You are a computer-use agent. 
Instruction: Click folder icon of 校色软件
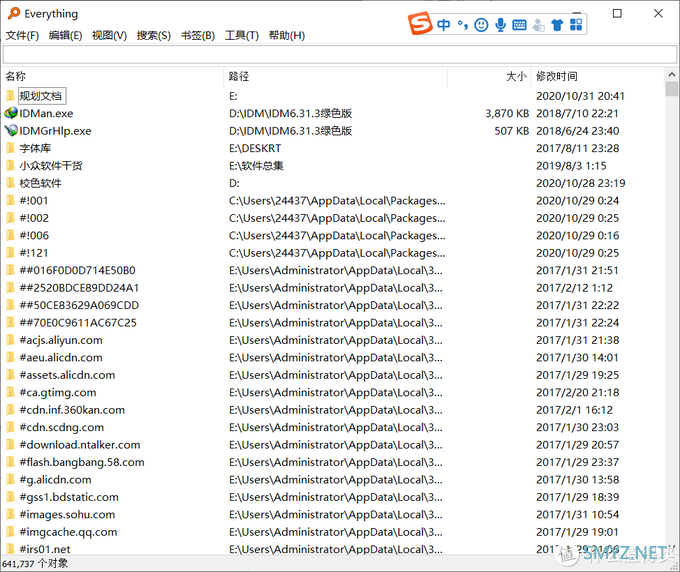click(x=11, y=183)
